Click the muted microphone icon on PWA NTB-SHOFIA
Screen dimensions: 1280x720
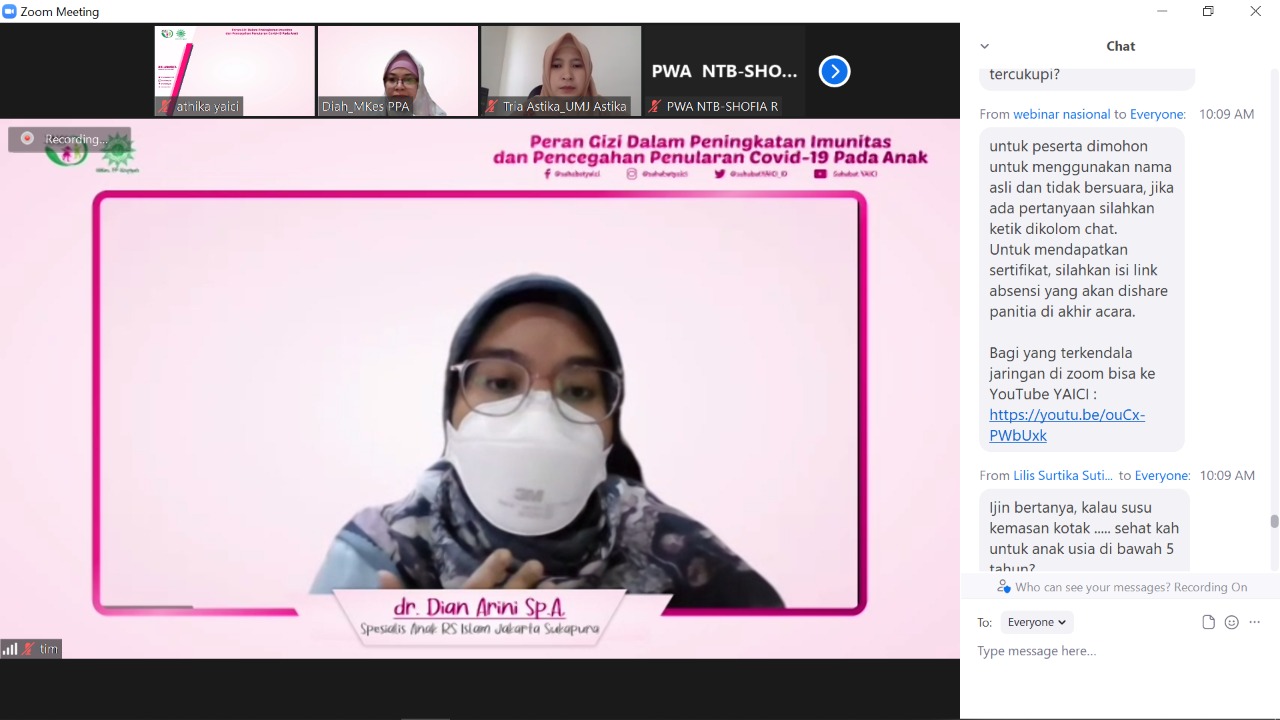(655, 106)
